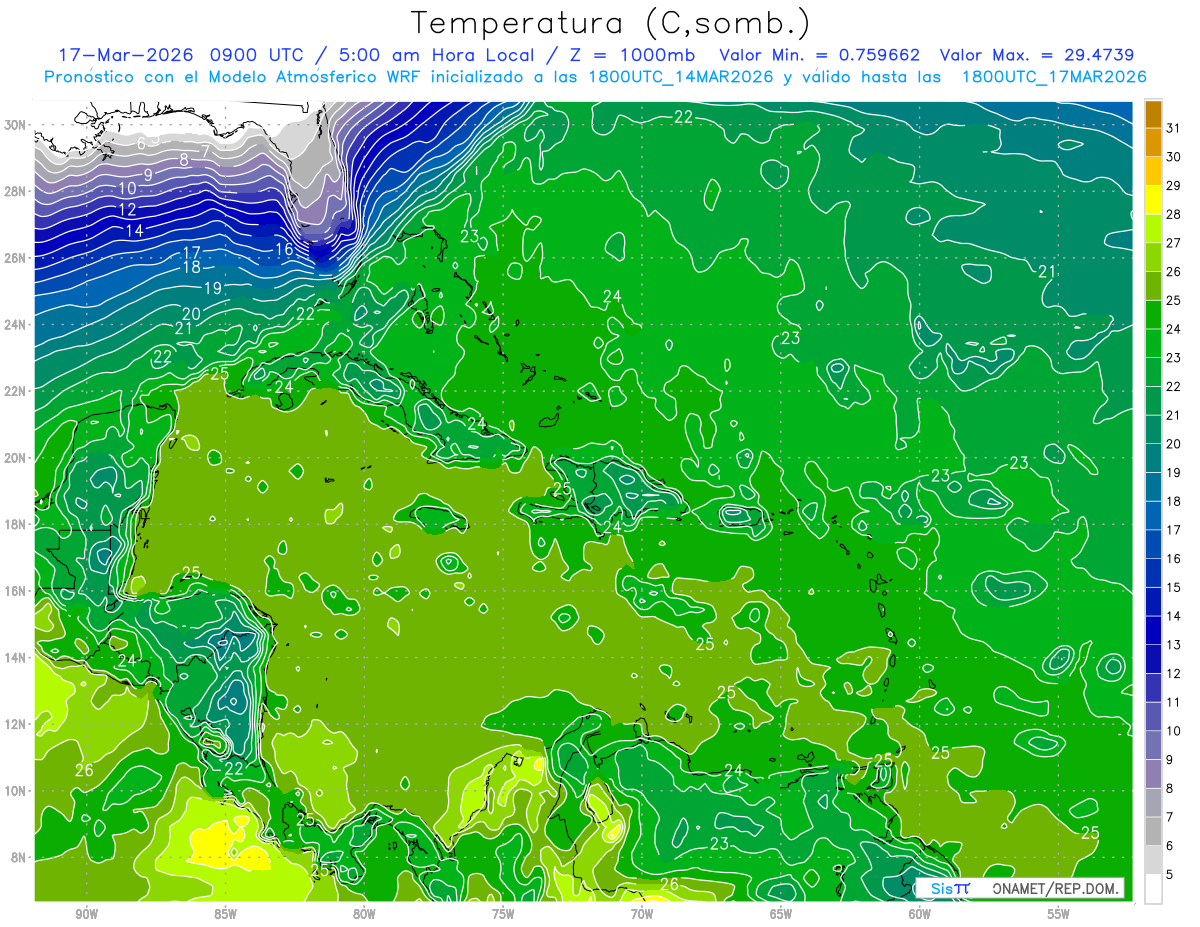
Task: Click the white bottom swatch of color scale
Action: coord(1153,889)
